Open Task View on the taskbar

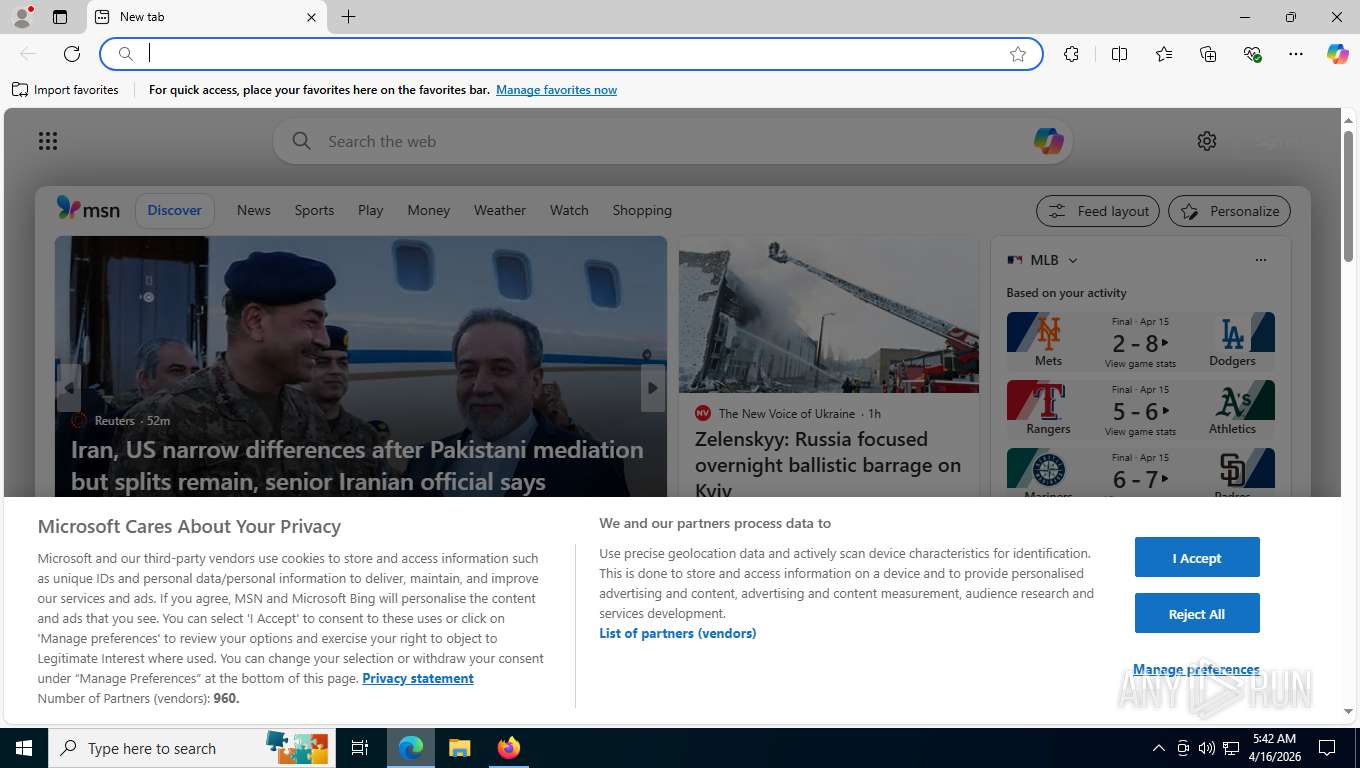click(x=360, y=748)
